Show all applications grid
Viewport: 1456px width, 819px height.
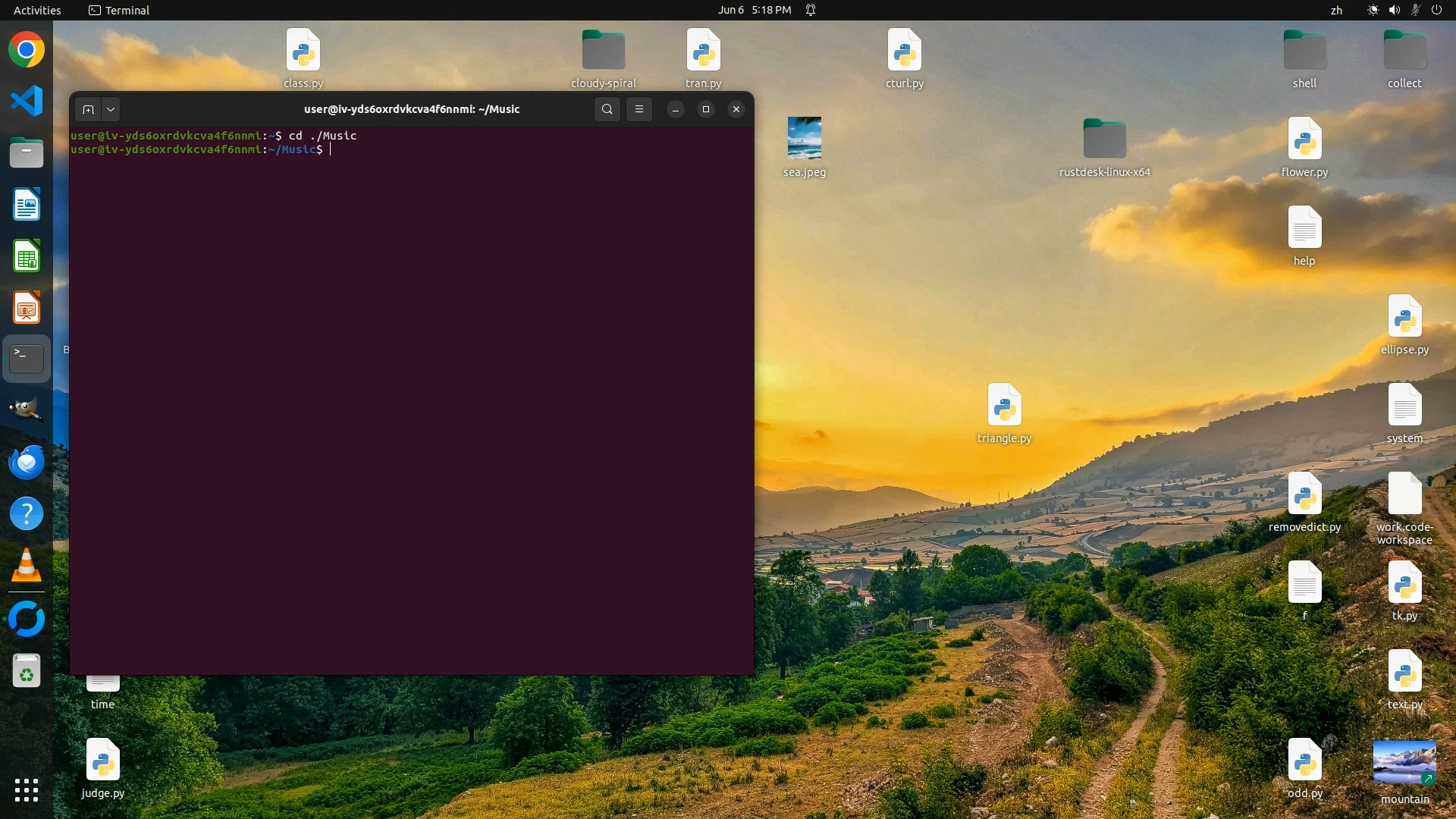coord(27,790)
